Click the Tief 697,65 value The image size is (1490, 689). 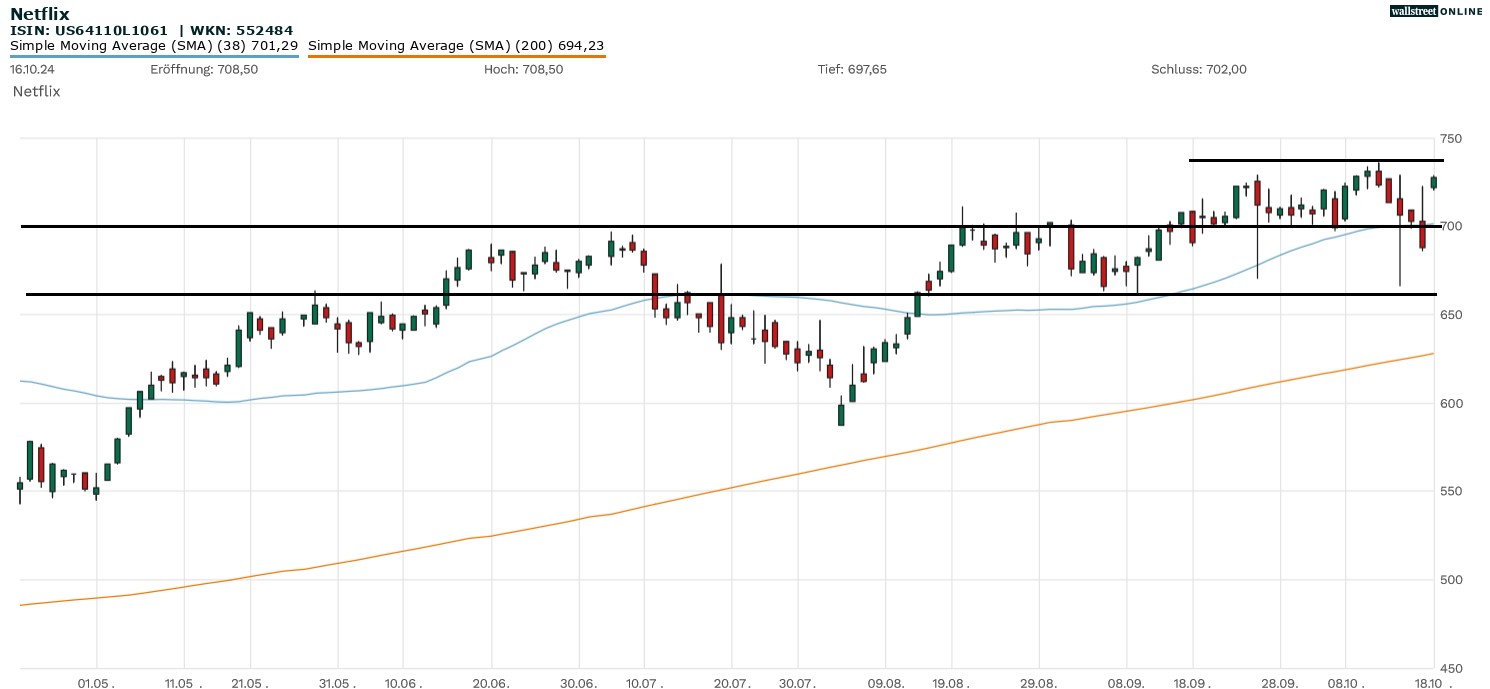[x=852, y=70]
